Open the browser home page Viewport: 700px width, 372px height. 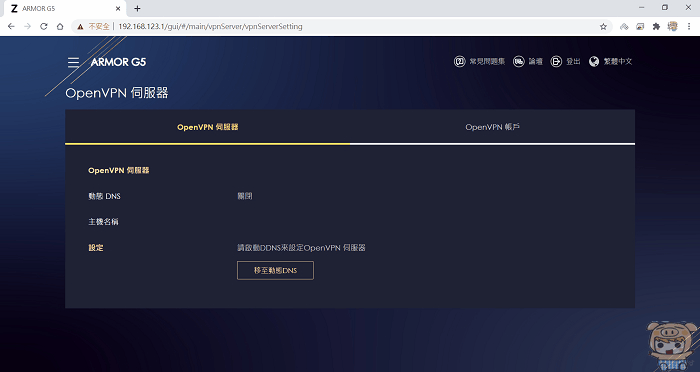click(x=59, y=26)
